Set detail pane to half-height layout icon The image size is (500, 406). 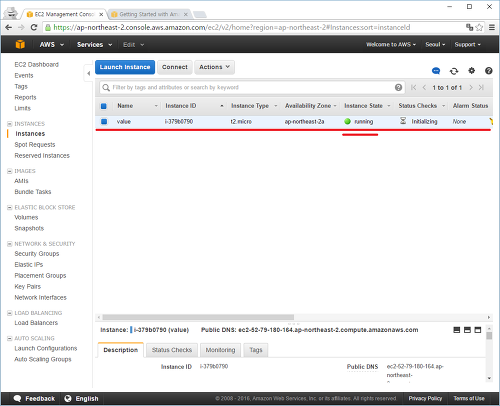click(x=467, y=330)
